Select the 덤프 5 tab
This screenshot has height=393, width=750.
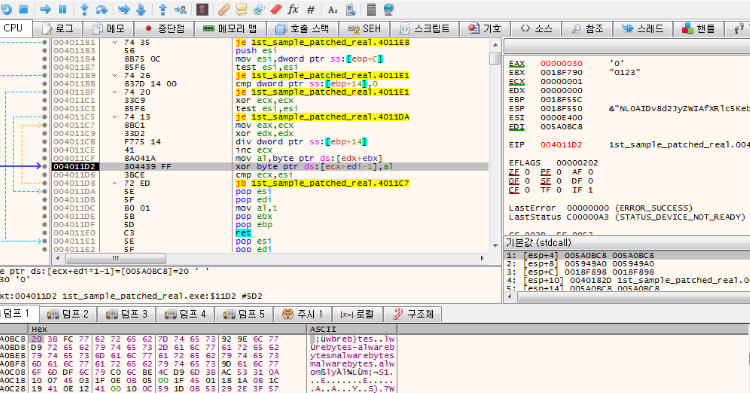click(243, 314)
